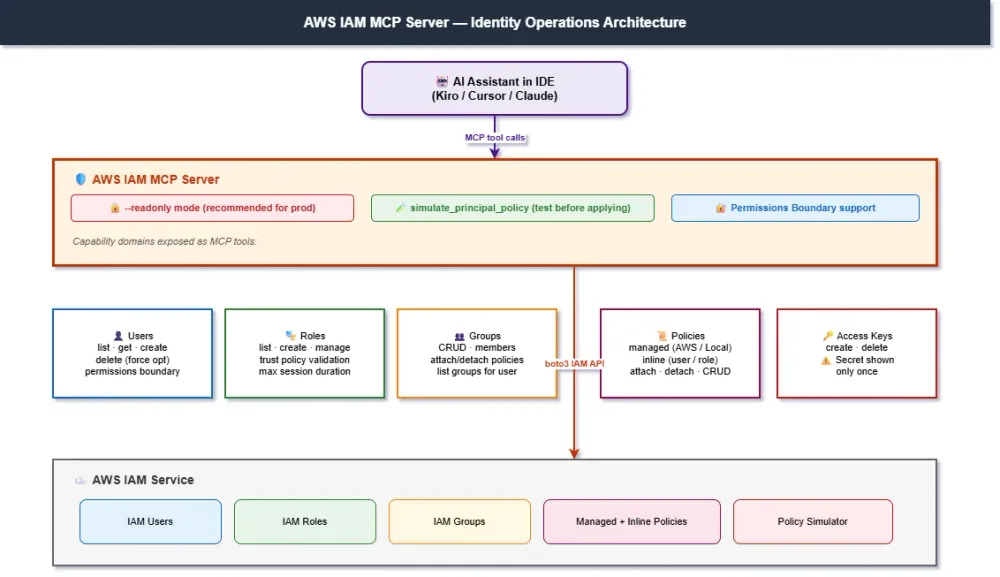Screen dimensions: 1000x577
Task: Click the list · create · manage line in Roles
Action: coord(305,347)
